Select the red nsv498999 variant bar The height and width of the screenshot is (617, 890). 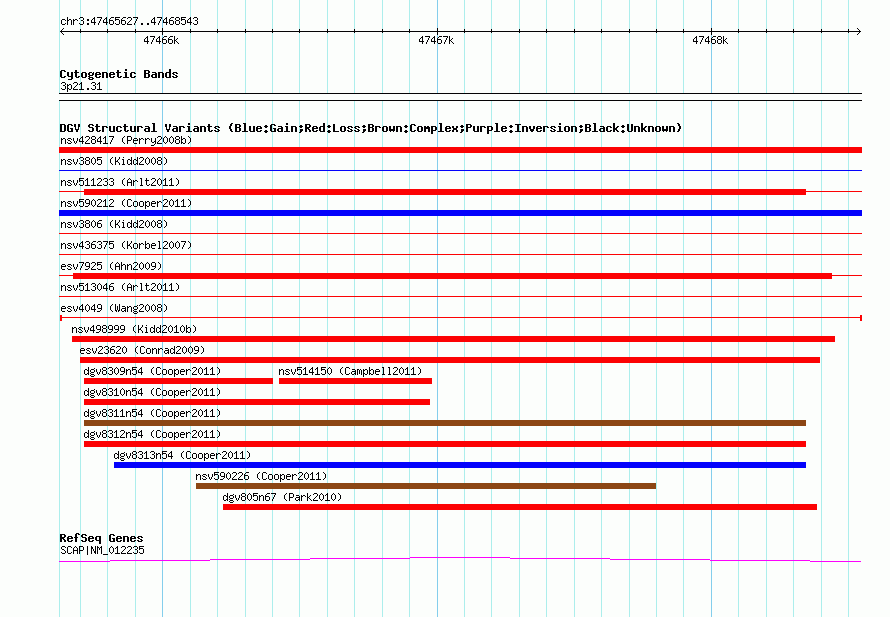pos(454,339)
